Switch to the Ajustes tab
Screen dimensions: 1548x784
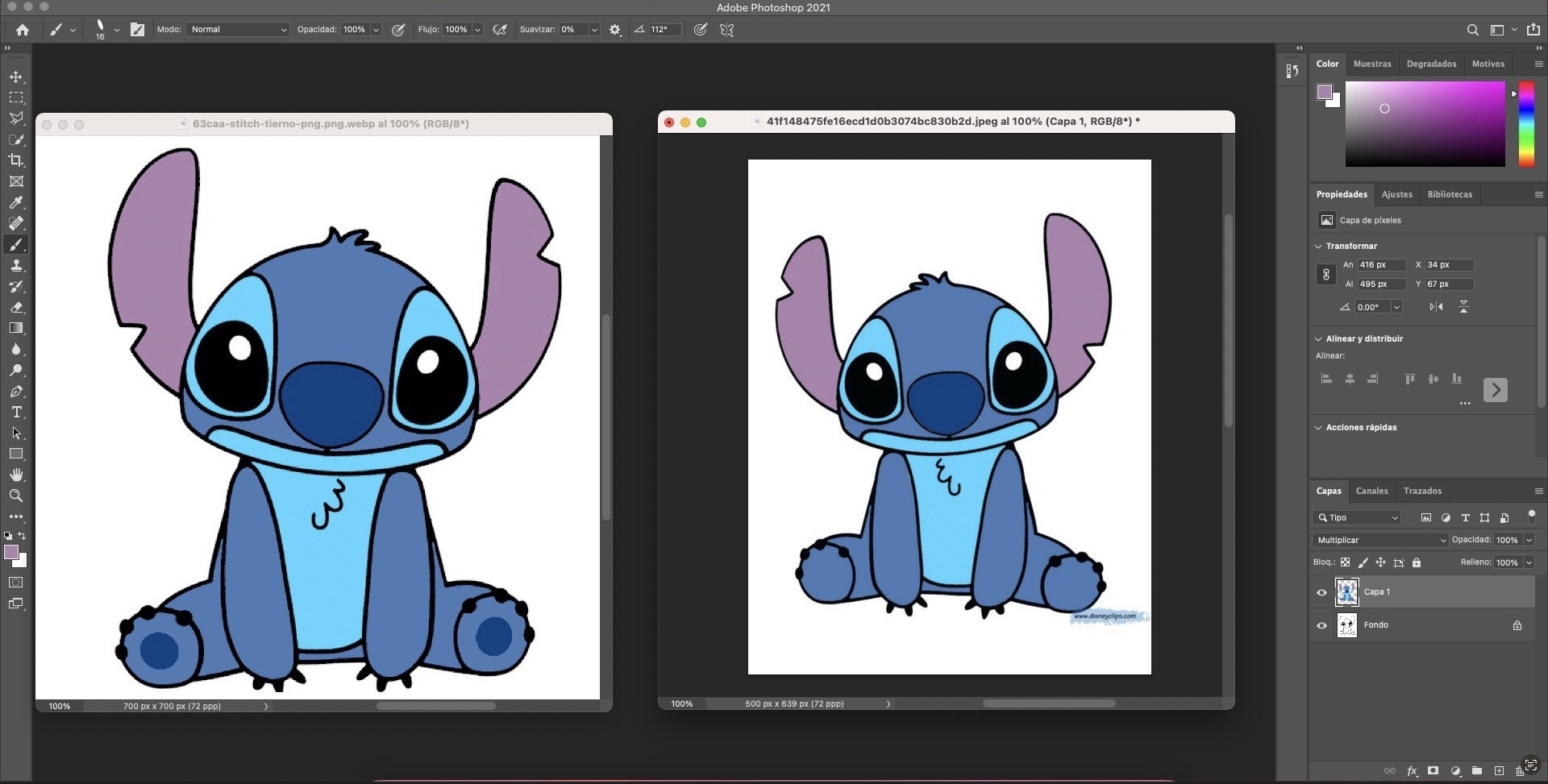(x=1396, y=194)
